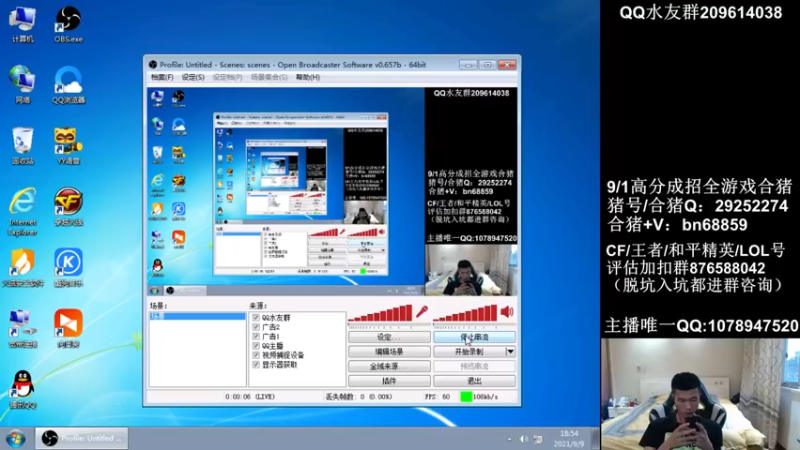Select the 网络 desktop icon
The width and height of the screenshot is (800, 450).
tap(22, 85)
